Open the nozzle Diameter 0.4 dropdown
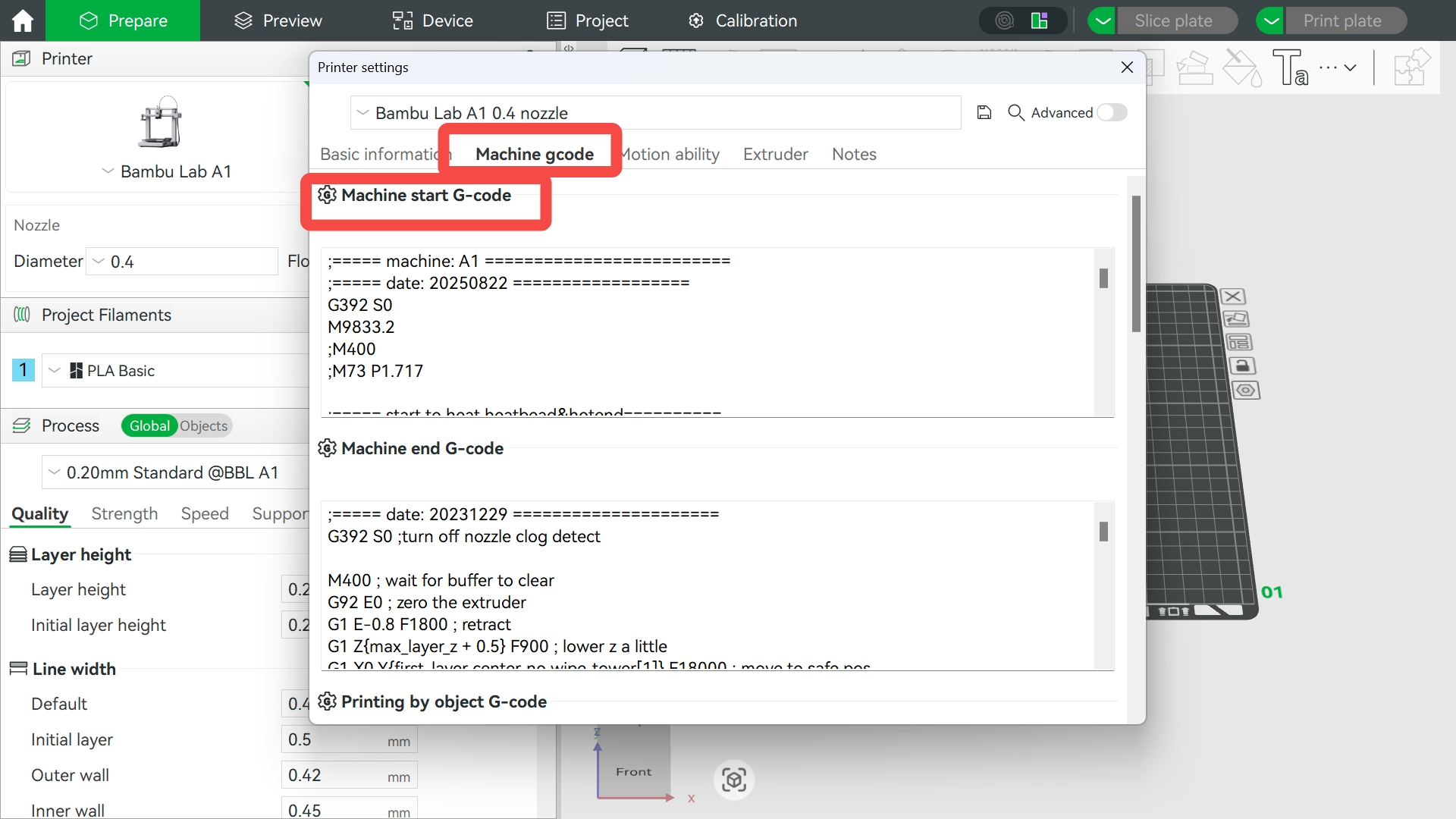1456x819 pixels. coord(182,261)
